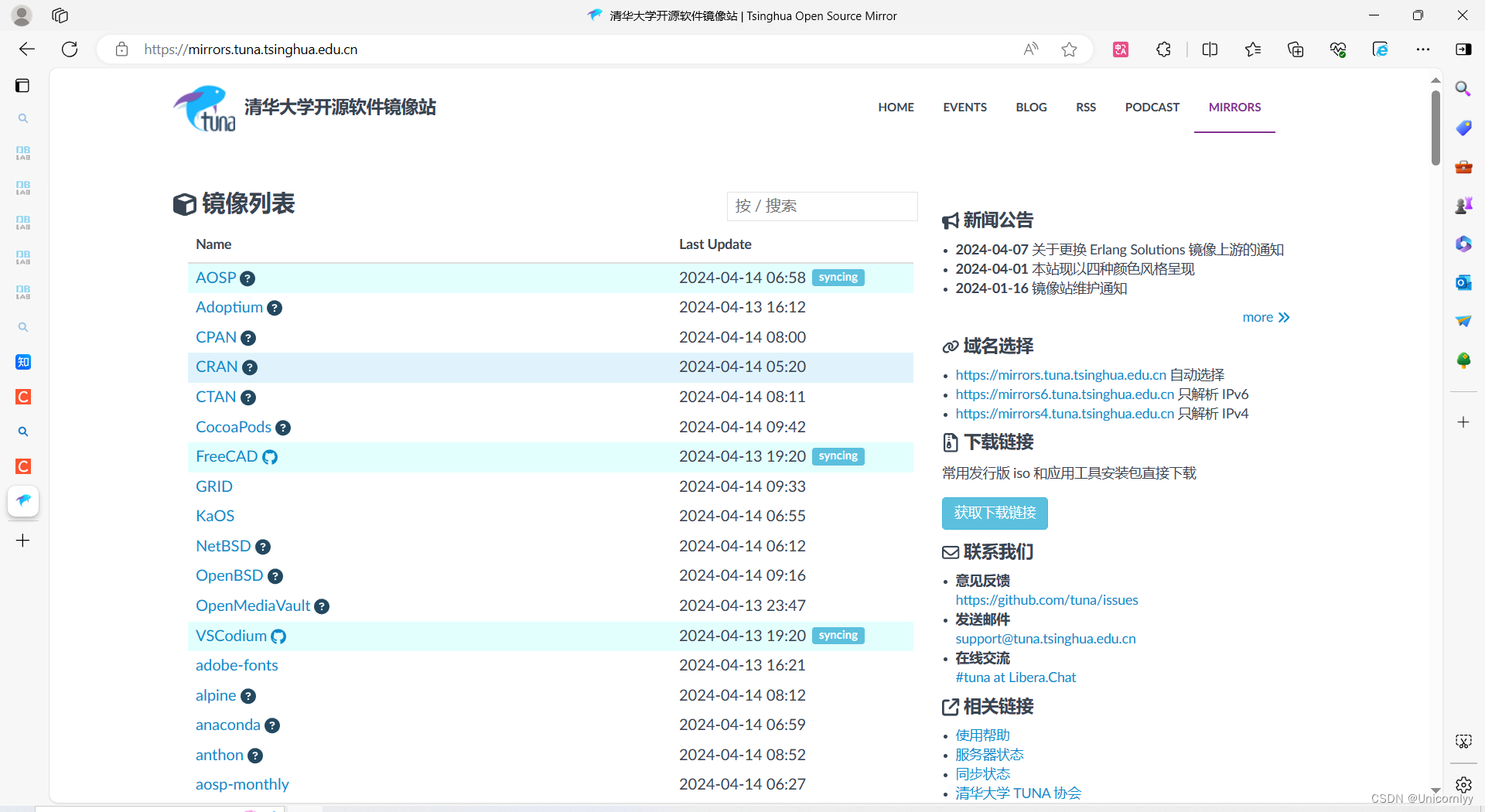Click the help icon next to AOSP
Screen dimensions: 1485x812
point(247,278)
